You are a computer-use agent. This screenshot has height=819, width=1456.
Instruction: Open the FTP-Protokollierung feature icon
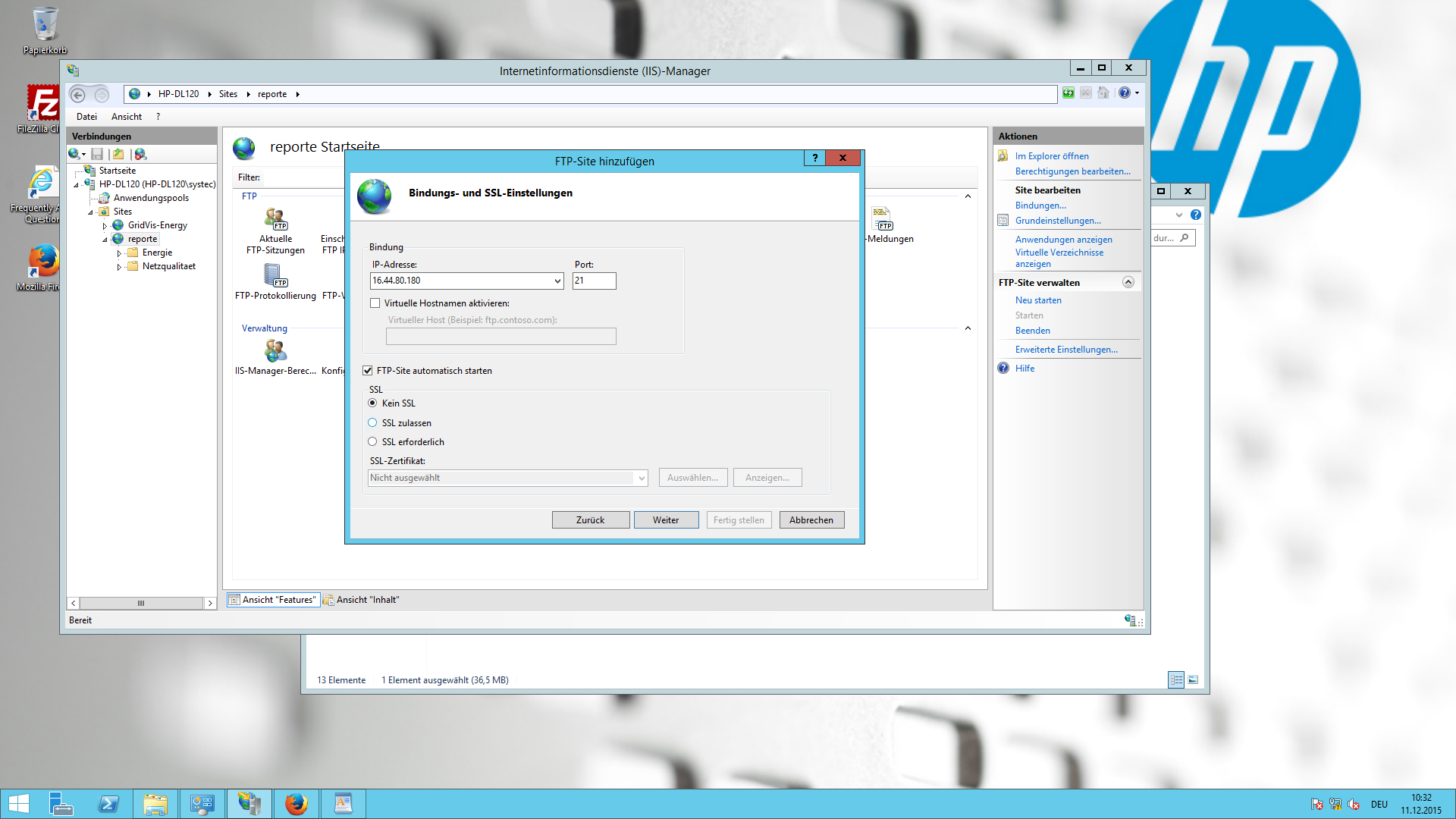pos(275,276)
